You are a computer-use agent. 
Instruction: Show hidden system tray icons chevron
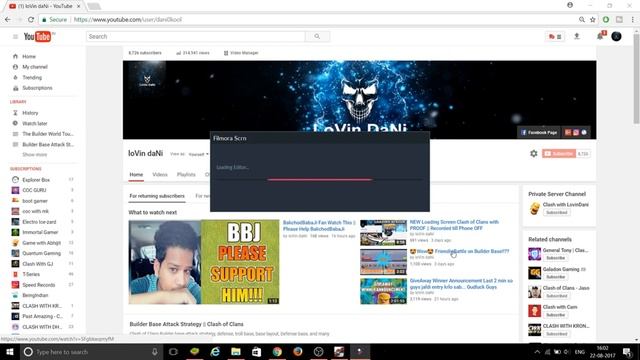click(537, 352)
